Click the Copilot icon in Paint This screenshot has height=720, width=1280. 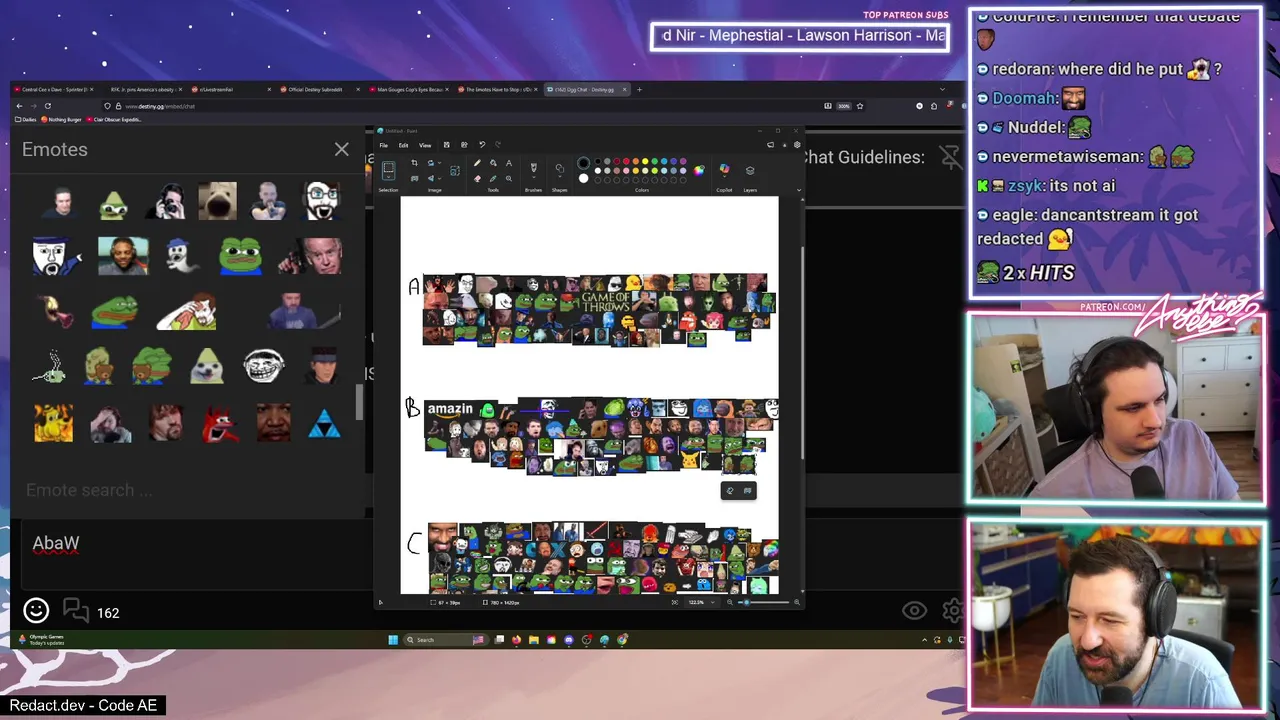[724, 168]
